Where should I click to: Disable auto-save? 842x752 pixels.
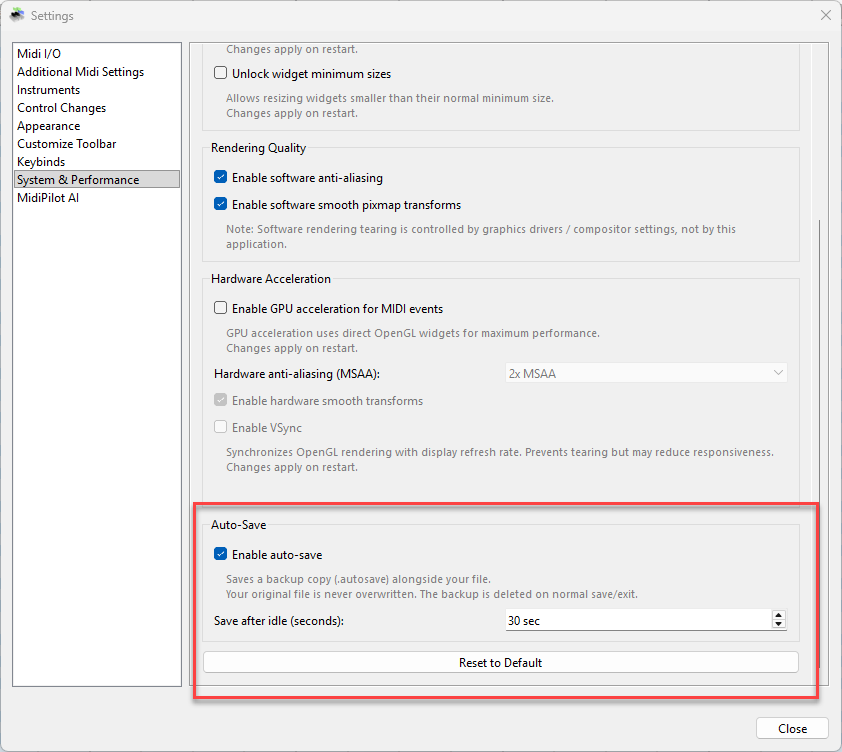point(221,554)
